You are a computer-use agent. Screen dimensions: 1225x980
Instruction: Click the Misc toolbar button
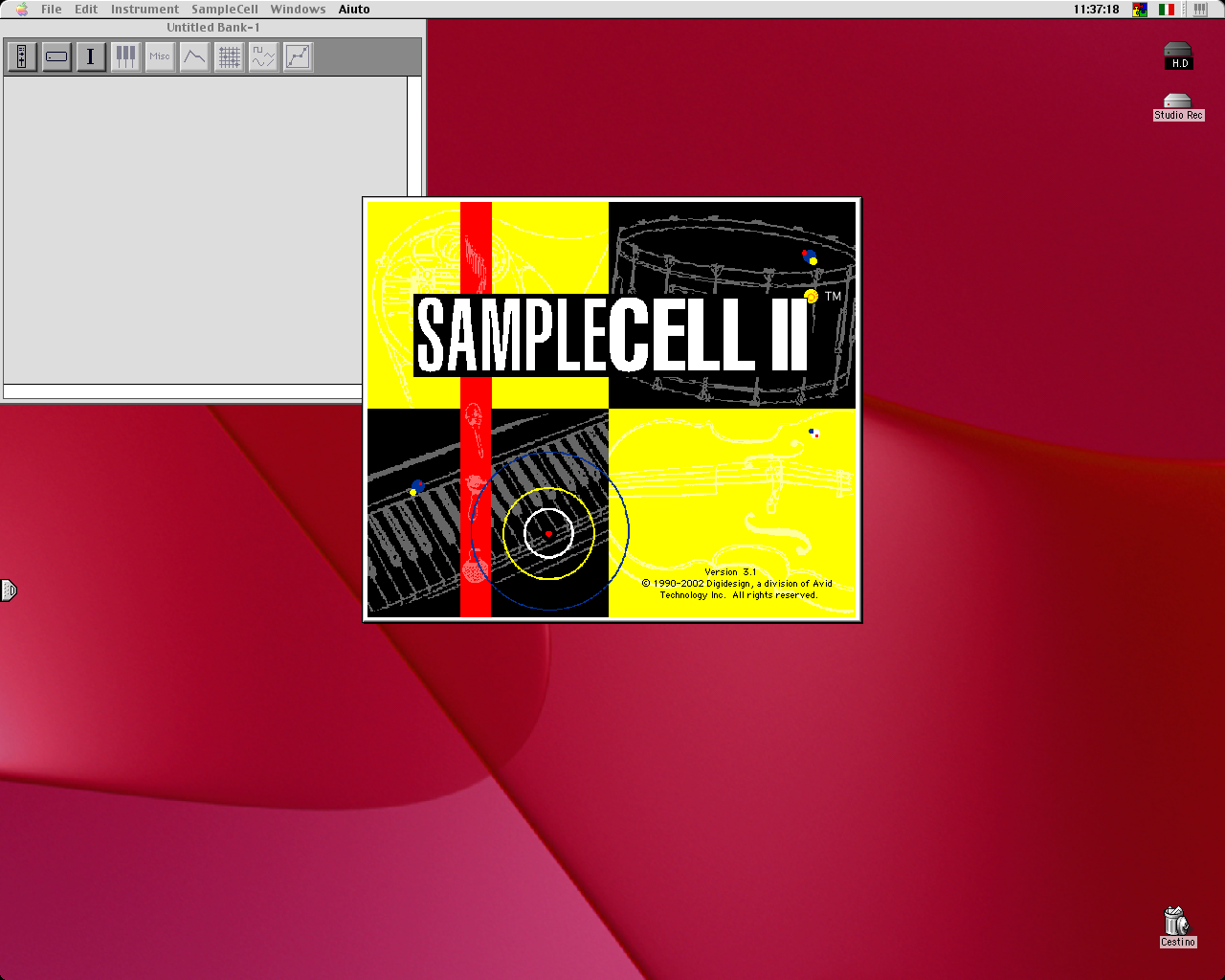(x=160, y=56)
